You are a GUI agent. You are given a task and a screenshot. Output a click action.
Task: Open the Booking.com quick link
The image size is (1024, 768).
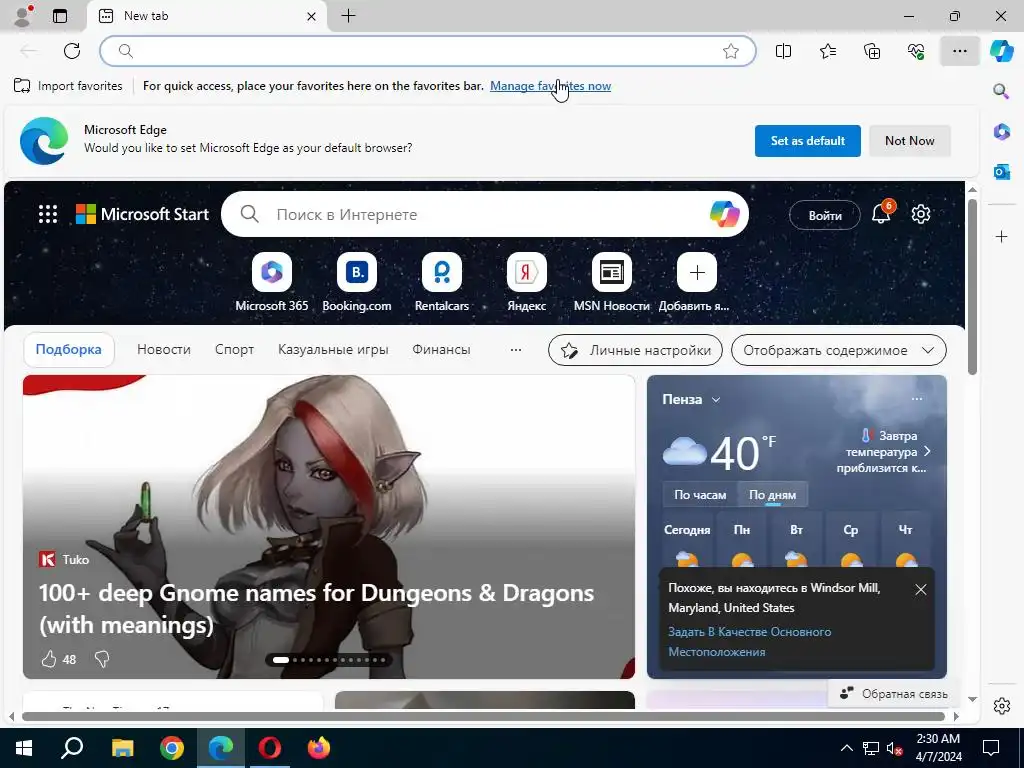[357, 283]
